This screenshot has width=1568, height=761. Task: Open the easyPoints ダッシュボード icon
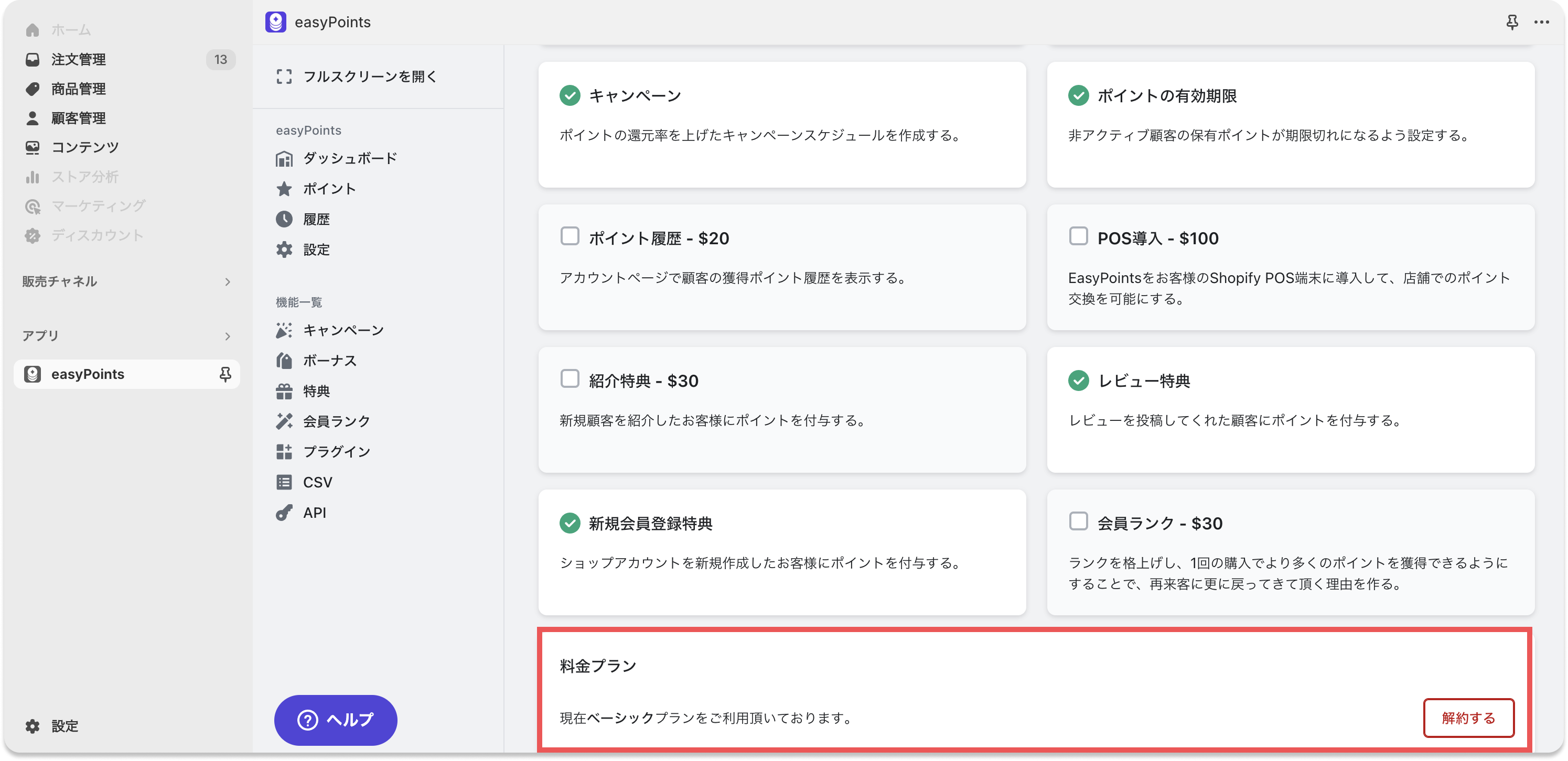pos(284,158)
